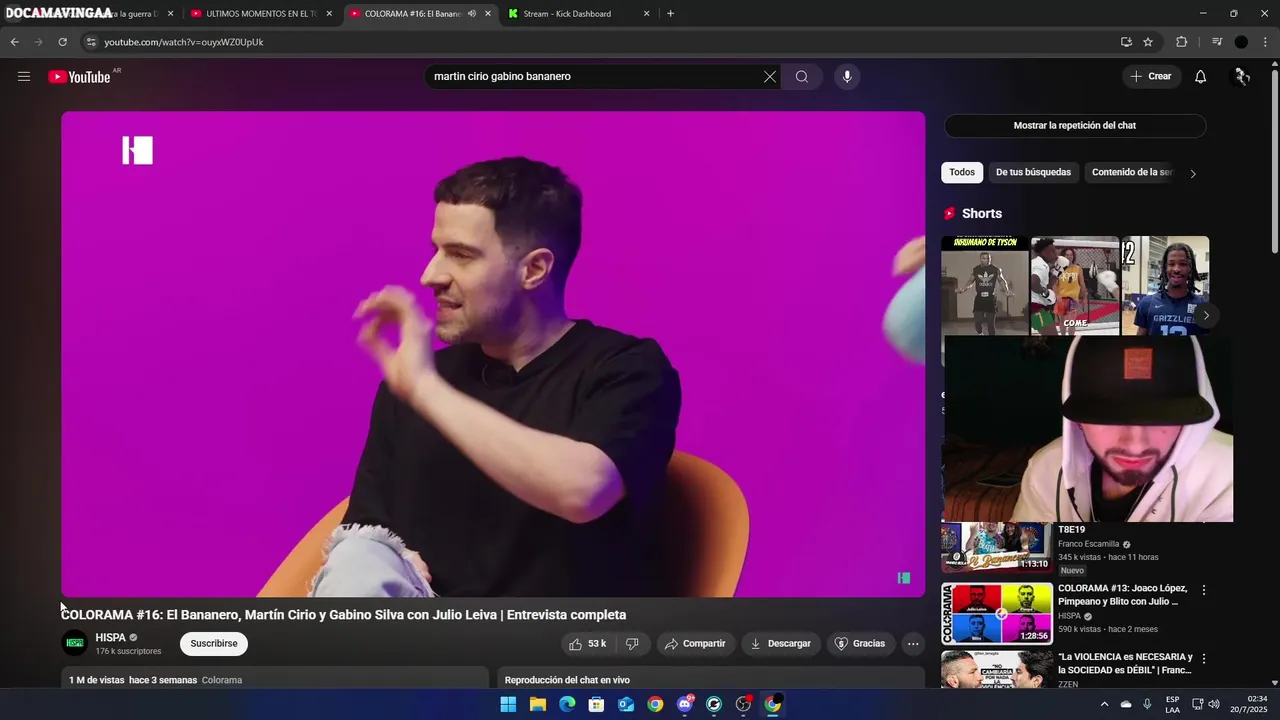This screenshot has width=1280, height=720.
Task: Dislike the video
Action: tap(632, 644)
